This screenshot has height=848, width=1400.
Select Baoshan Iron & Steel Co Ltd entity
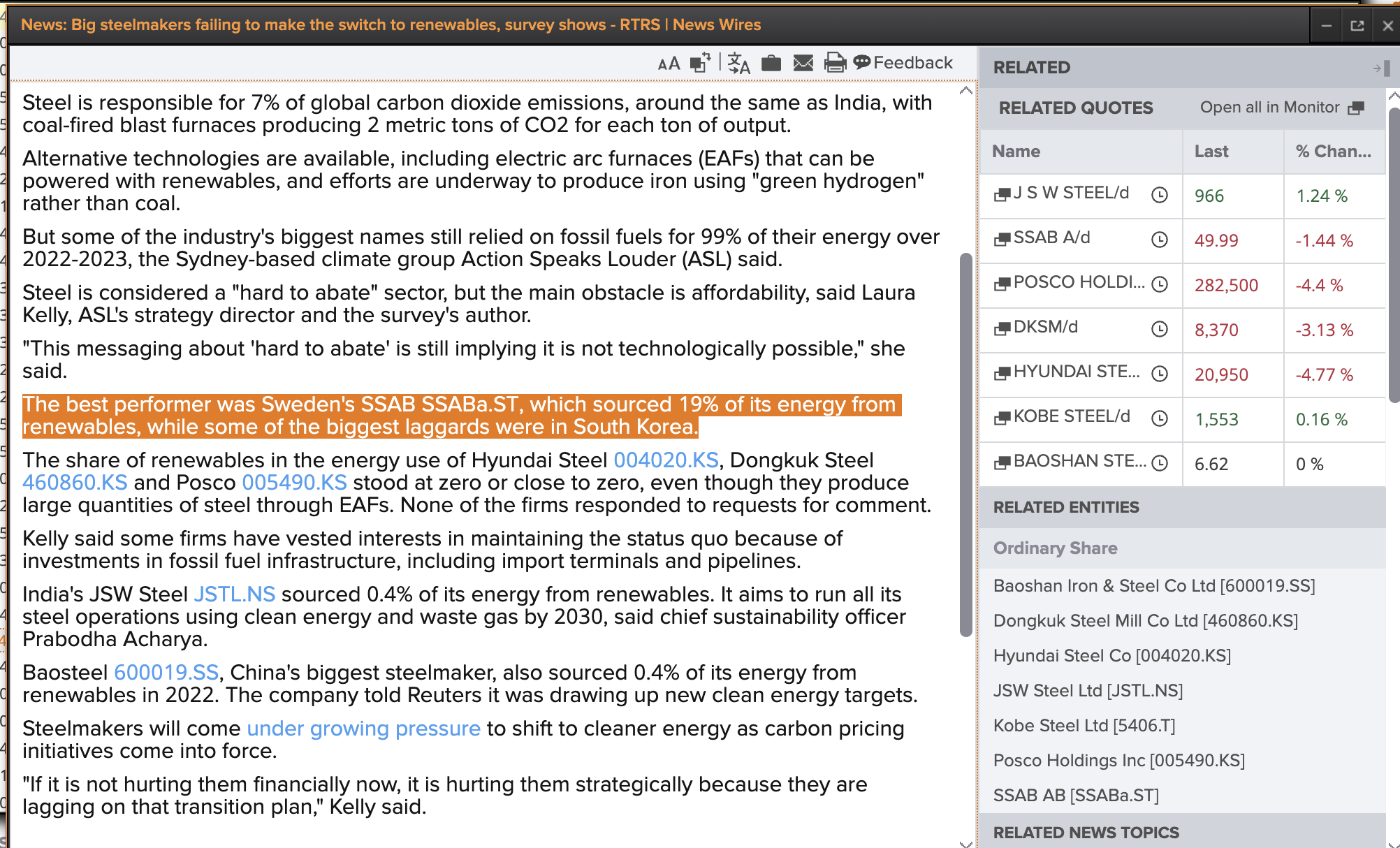[x=1154, y=586]
